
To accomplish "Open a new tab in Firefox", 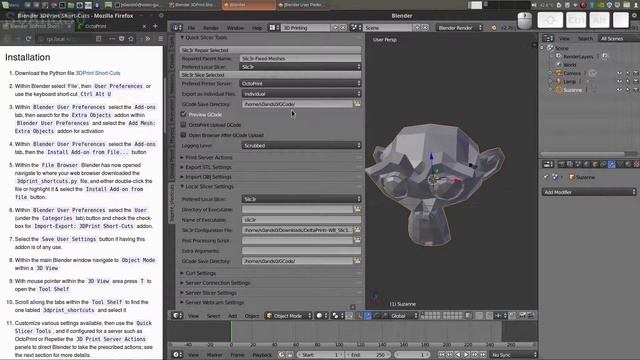I will tap(155, 26).
